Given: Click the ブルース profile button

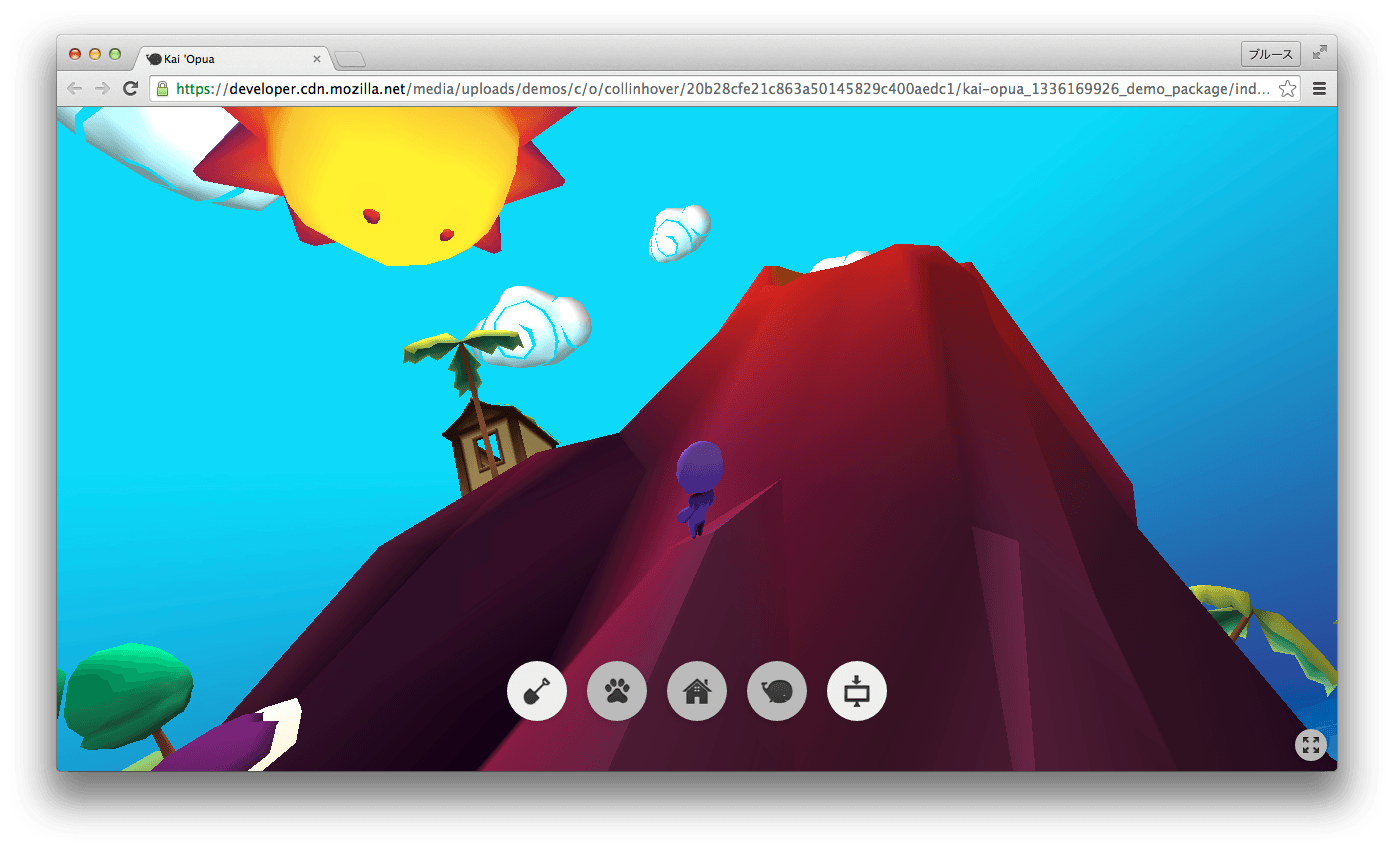Looking at the screenshot, I should tap(1270, 54).
